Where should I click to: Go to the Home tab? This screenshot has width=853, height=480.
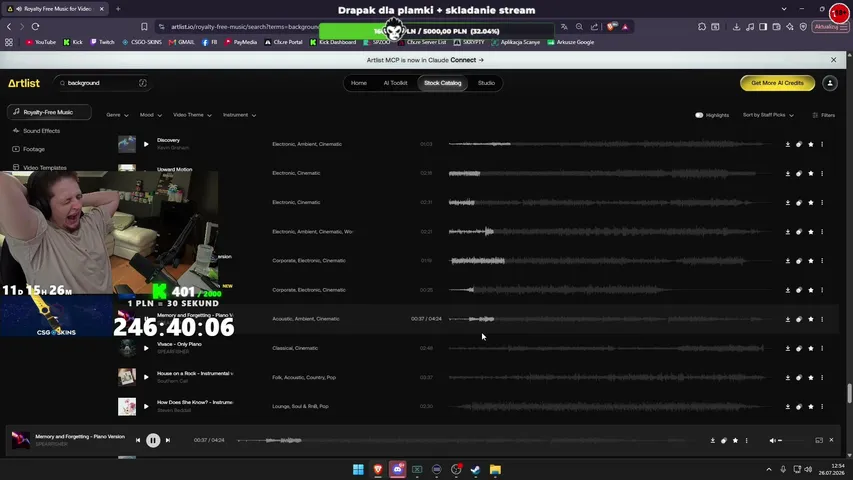[358, 83]
